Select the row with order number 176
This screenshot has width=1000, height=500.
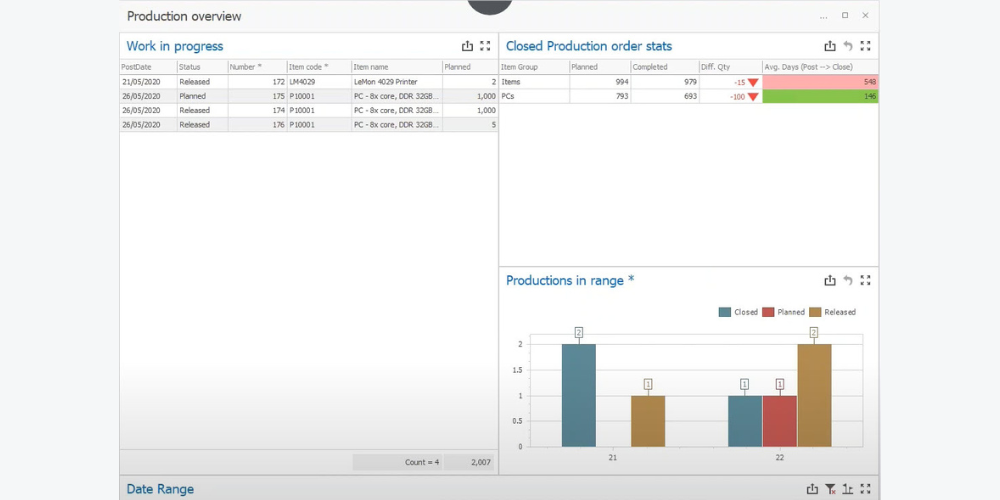[309, 125]
